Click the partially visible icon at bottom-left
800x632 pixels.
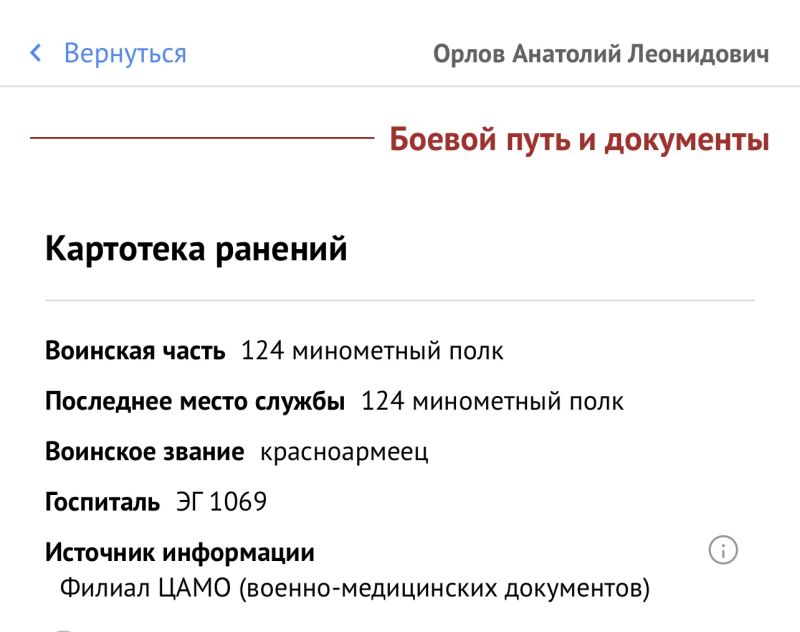(x=64, y=629)
